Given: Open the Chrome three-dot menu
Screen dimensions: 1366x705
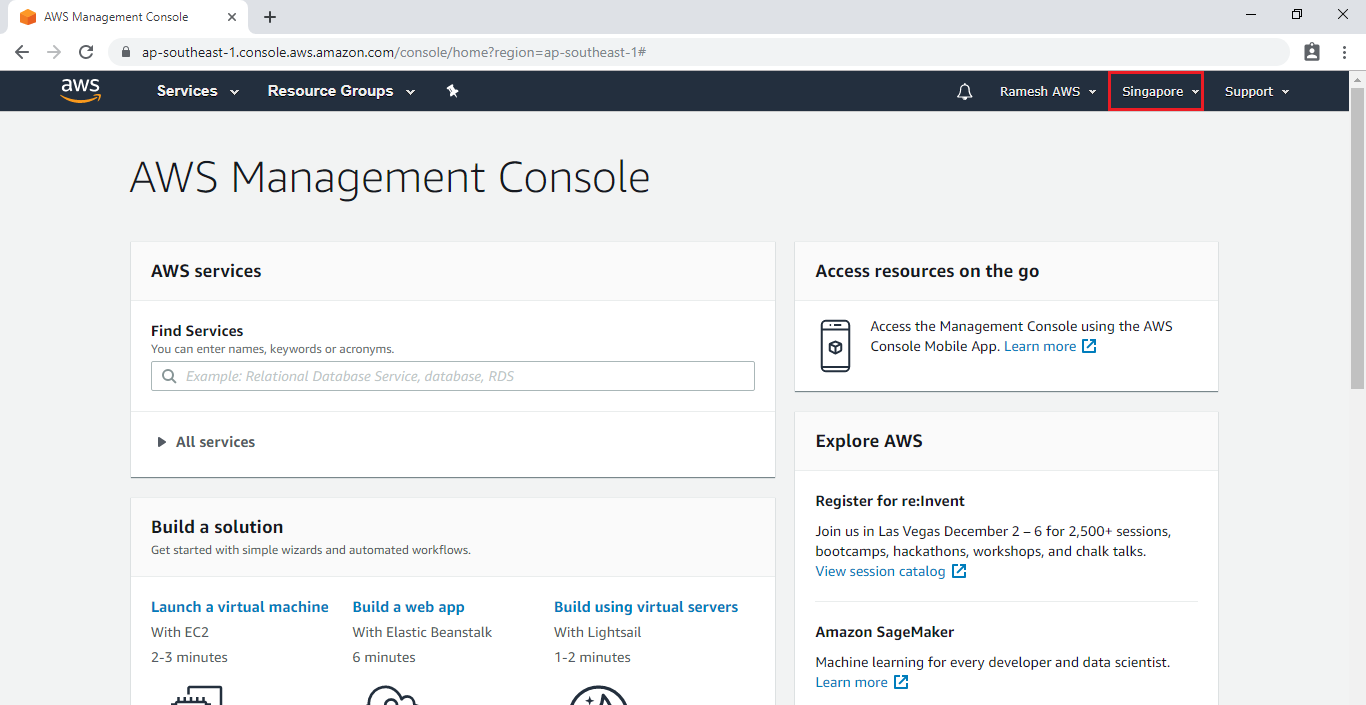Looking at the screenshot, I should (x=1344, y=52).
